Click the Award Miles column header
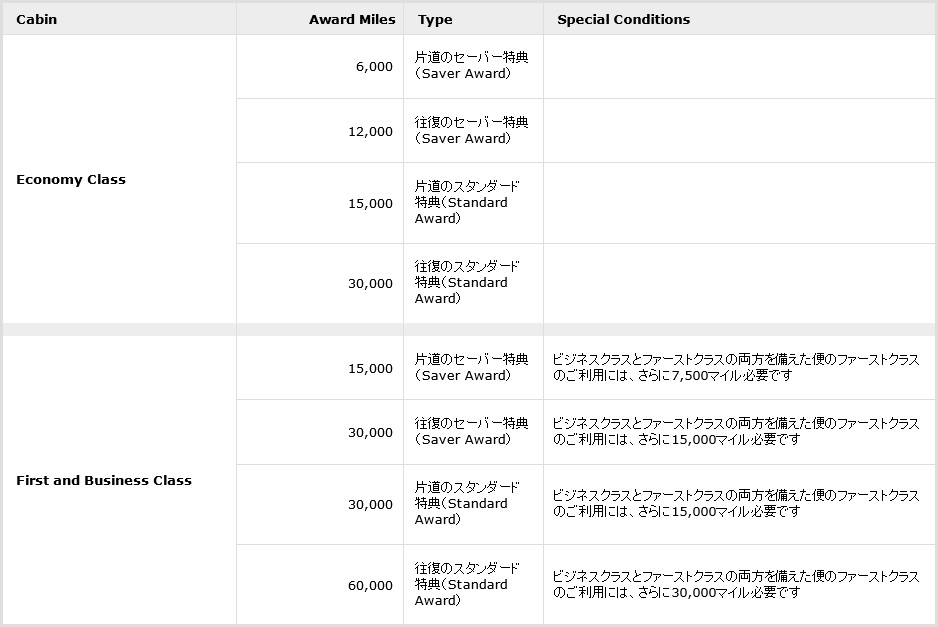Screen dimensions: 938x627 point(352,19)
